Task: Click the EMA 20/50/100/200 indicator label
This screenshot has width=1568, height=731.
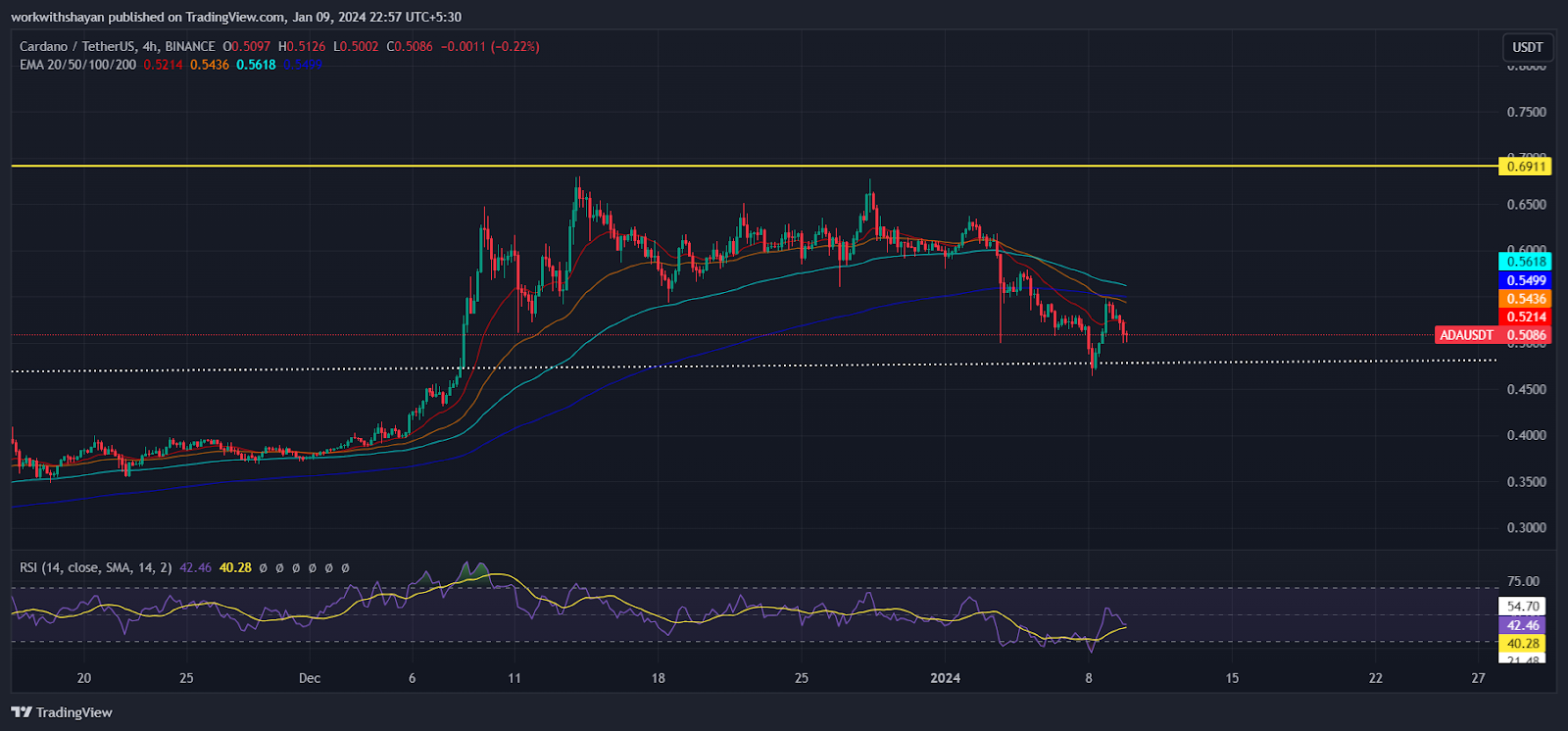Action: click(77, 65)
